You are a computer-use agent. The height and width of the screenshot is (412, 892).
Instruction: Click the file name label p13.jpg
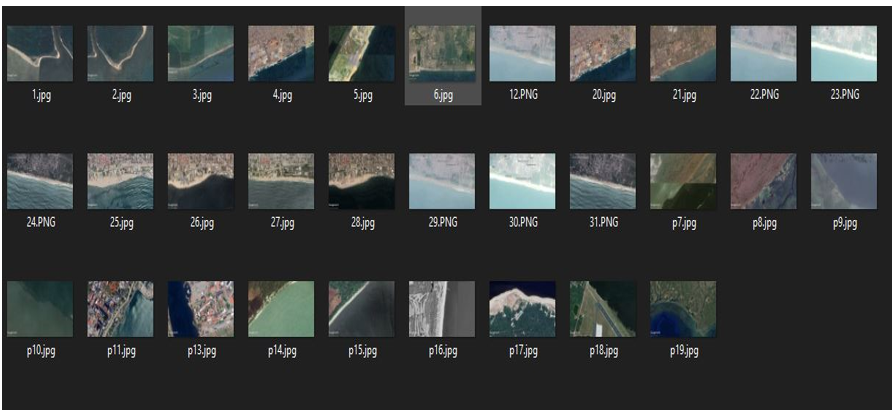pos(201,351)
